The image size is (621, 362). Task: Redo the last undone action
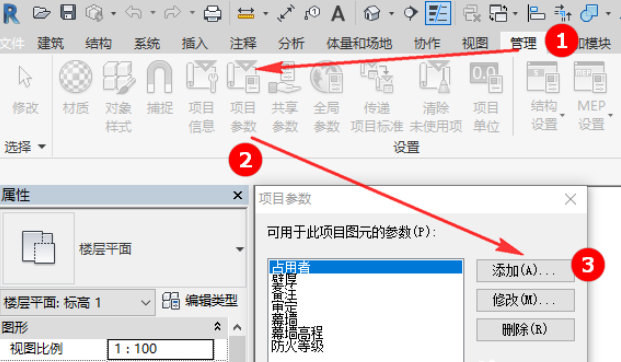(172, 13)
